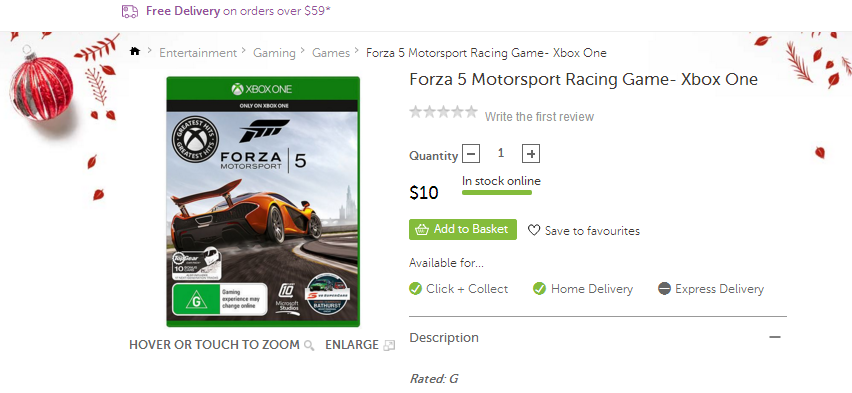Click the enlarge icon beside ENLARGE
The image size is (852, 393).
tap(389, 345)
